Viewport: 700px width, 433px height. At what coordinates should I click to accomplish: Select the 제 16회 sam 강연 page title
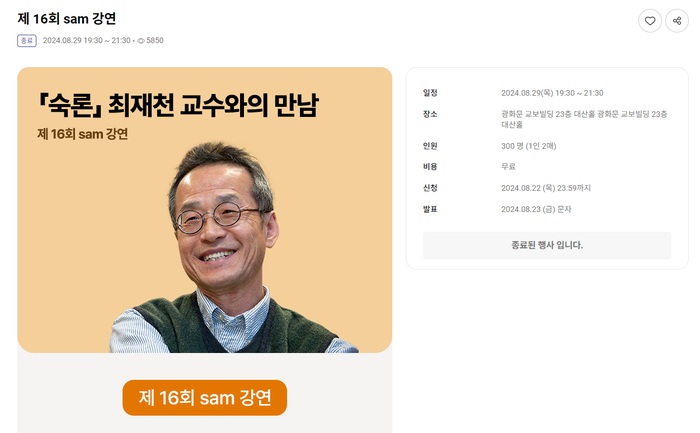click(x=67, y=19)
